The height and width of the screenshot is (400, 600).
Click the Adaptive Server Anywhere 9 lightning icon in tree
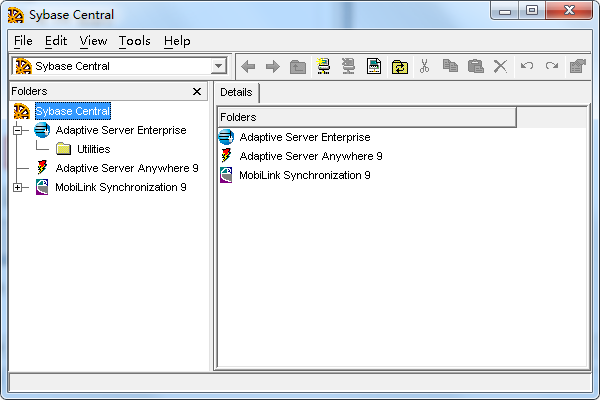tap(42, 168)
